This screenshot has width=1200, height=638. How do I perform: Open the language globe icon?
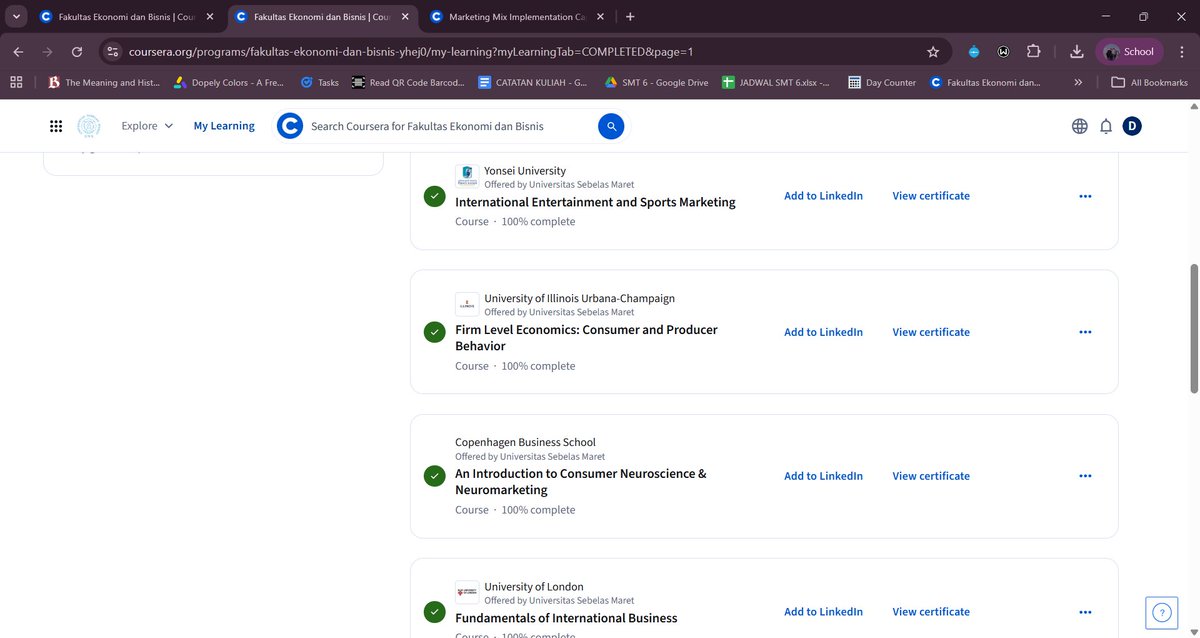1079,126
